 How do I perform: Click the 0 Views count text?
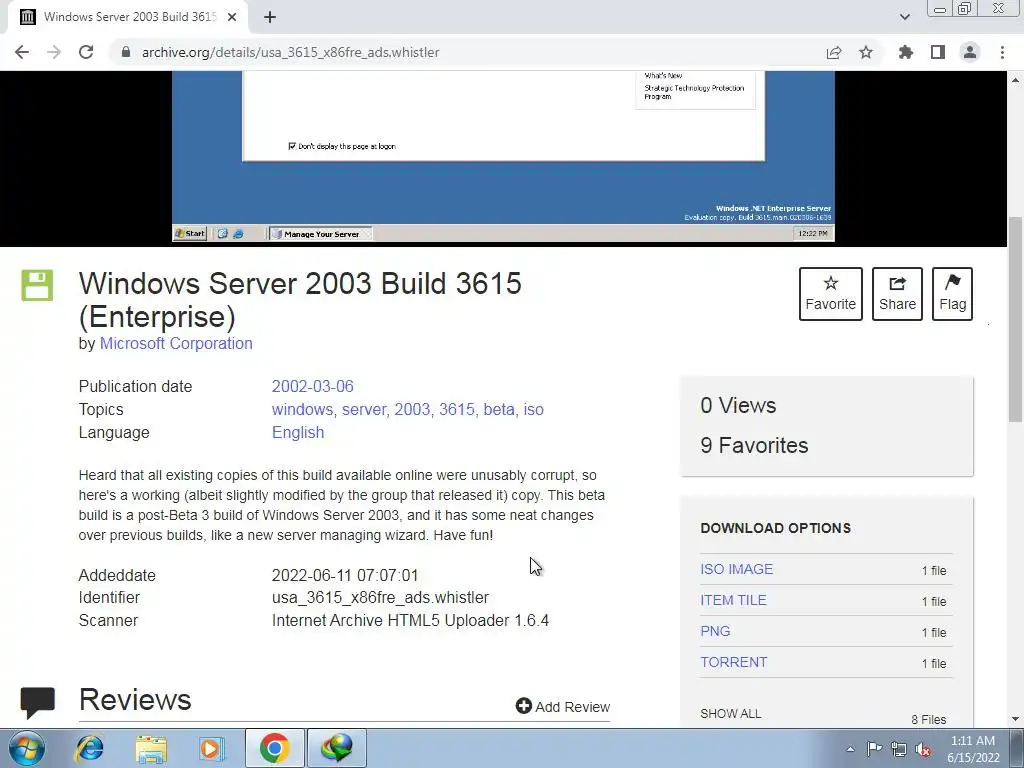(x=738, y=406)
